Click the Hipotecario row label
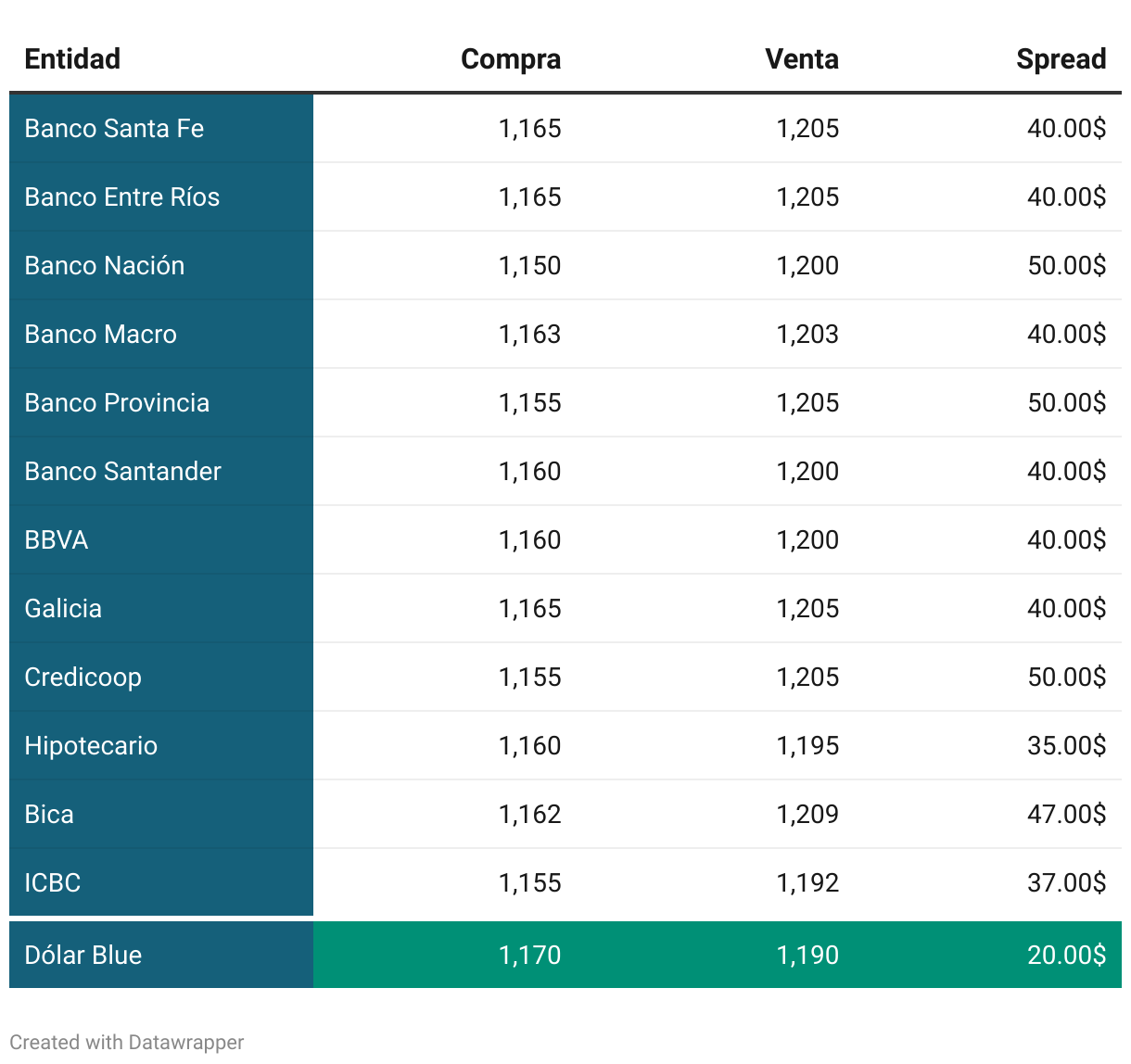 (91, 746)
